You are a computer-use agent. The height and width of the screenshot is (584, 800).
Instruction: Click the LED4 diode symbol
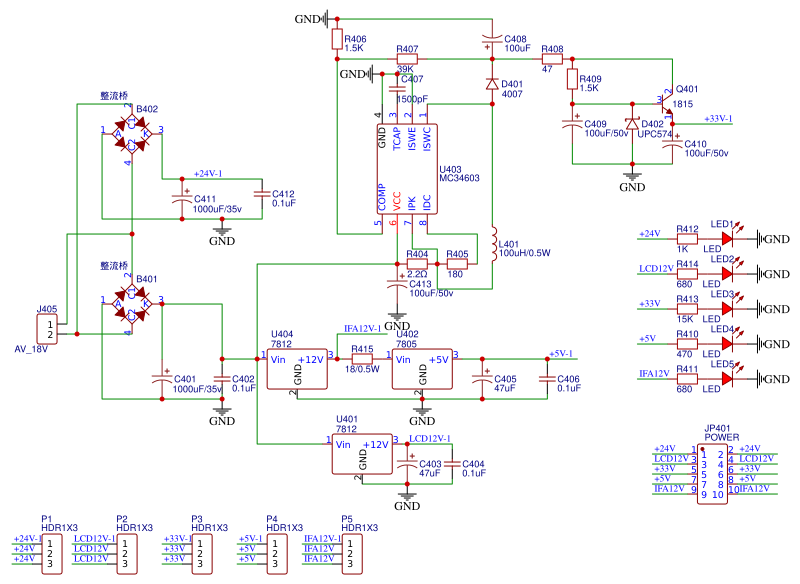729,344
